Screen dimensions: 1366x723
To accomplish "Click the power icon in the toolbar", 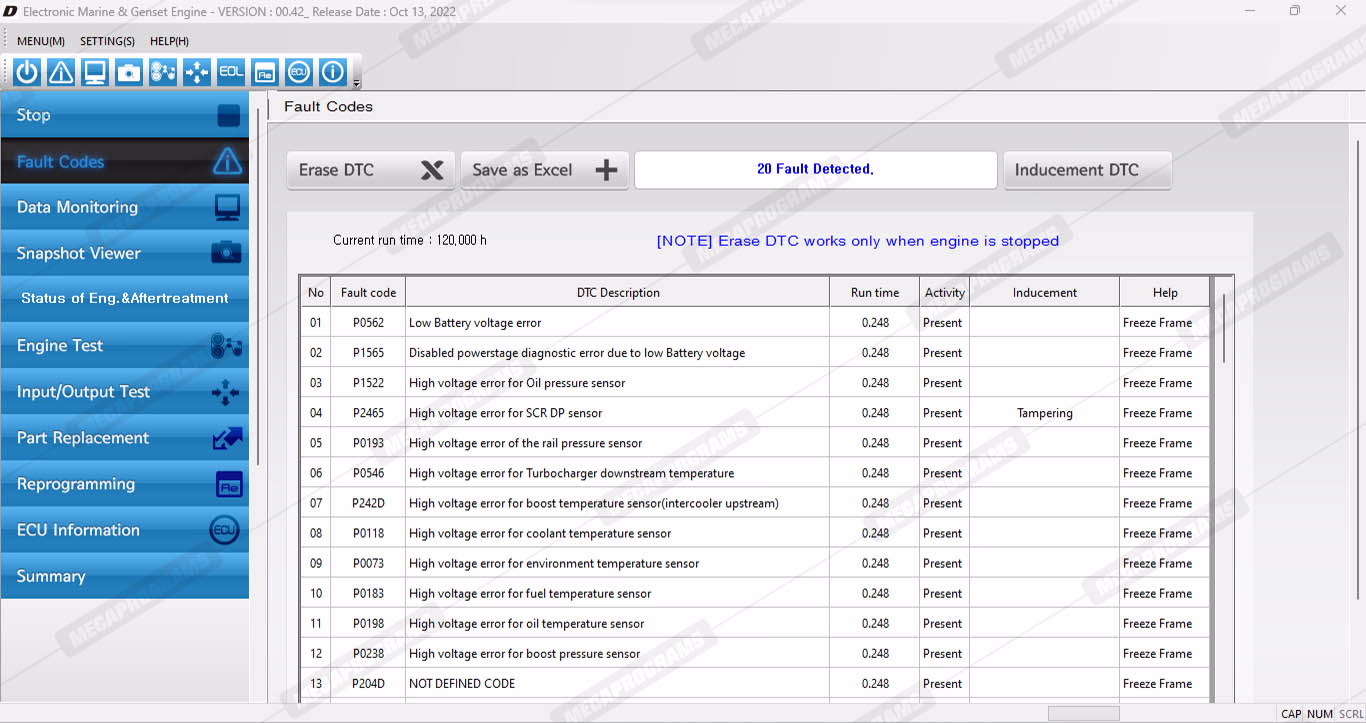I will (27, 72).
